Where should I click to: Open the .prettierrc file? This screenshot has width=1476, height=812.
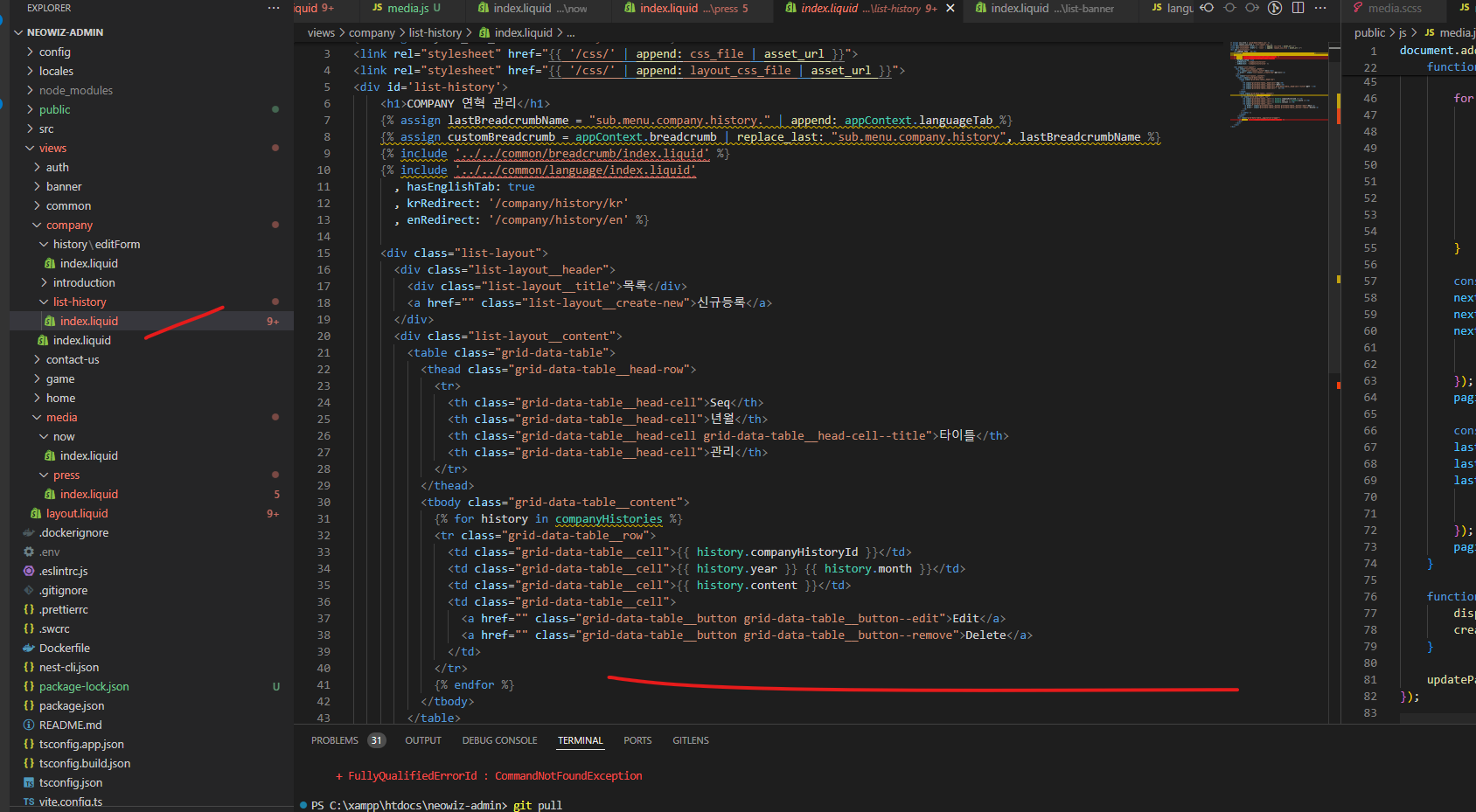(151, 609)
